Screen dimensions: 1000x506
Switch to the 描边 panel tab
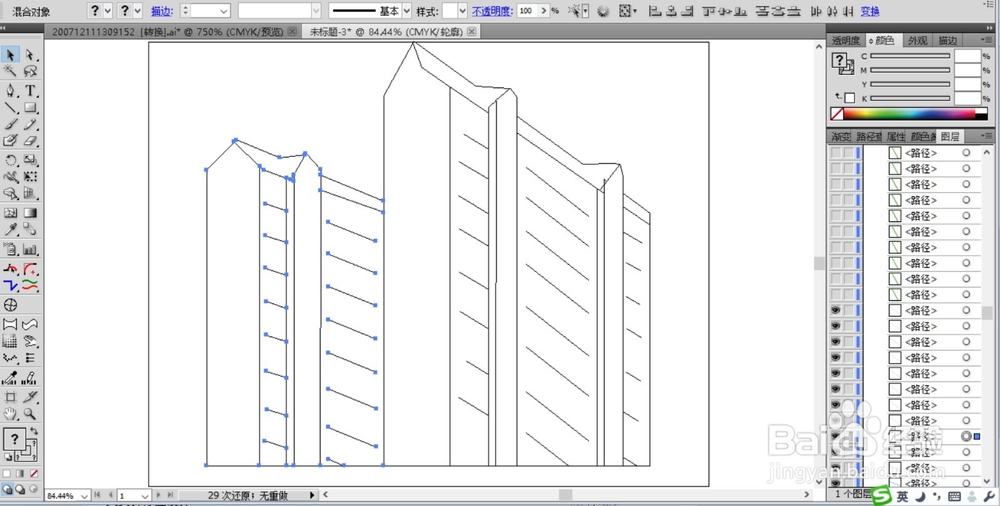[x=948, y=40]
